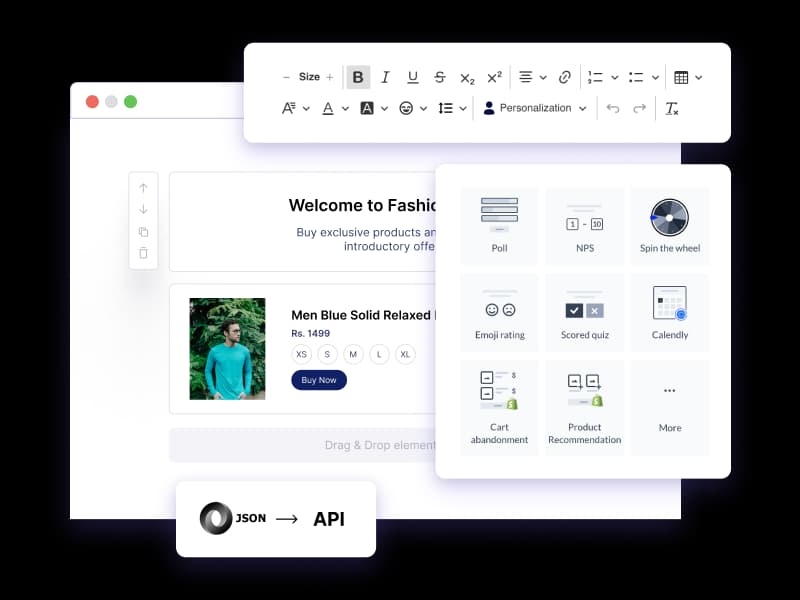The image size is (800, 600).
Task: Move block up with the up arrow
Action: coord(143,188)
